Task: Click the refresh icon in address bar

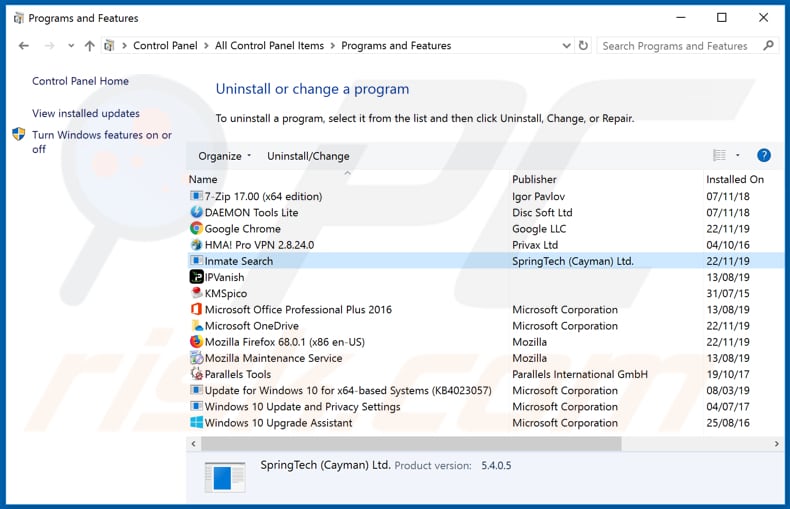Action: (x=583, y=46)
